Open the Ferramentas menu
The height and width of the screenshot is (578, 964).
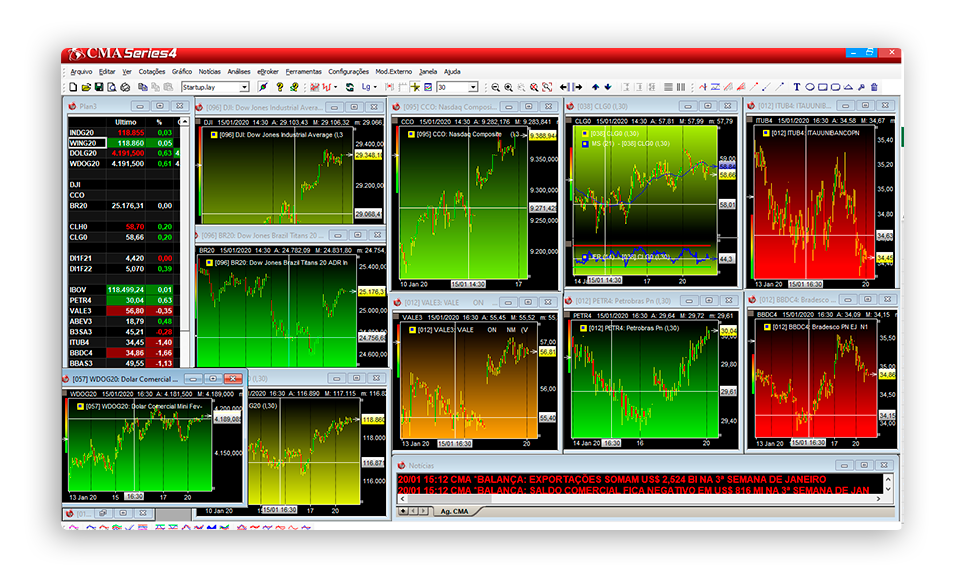[304, 72]
